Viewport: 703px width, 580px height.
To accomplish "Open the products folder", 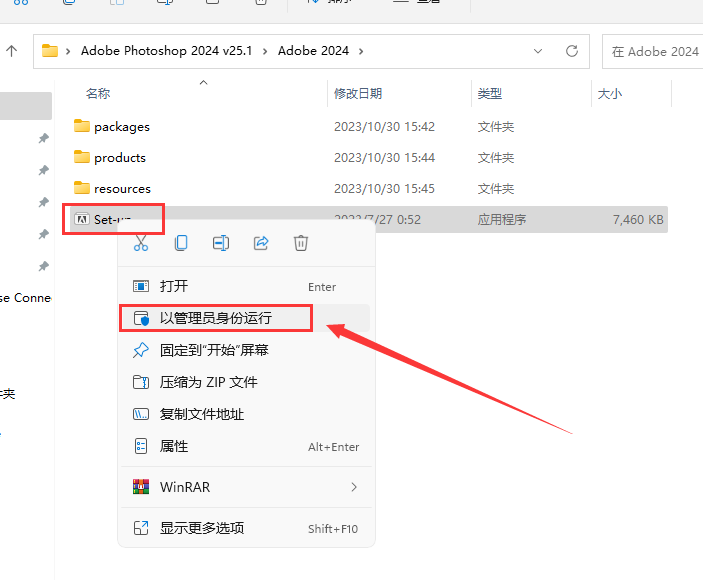I will tap(120, 158).
